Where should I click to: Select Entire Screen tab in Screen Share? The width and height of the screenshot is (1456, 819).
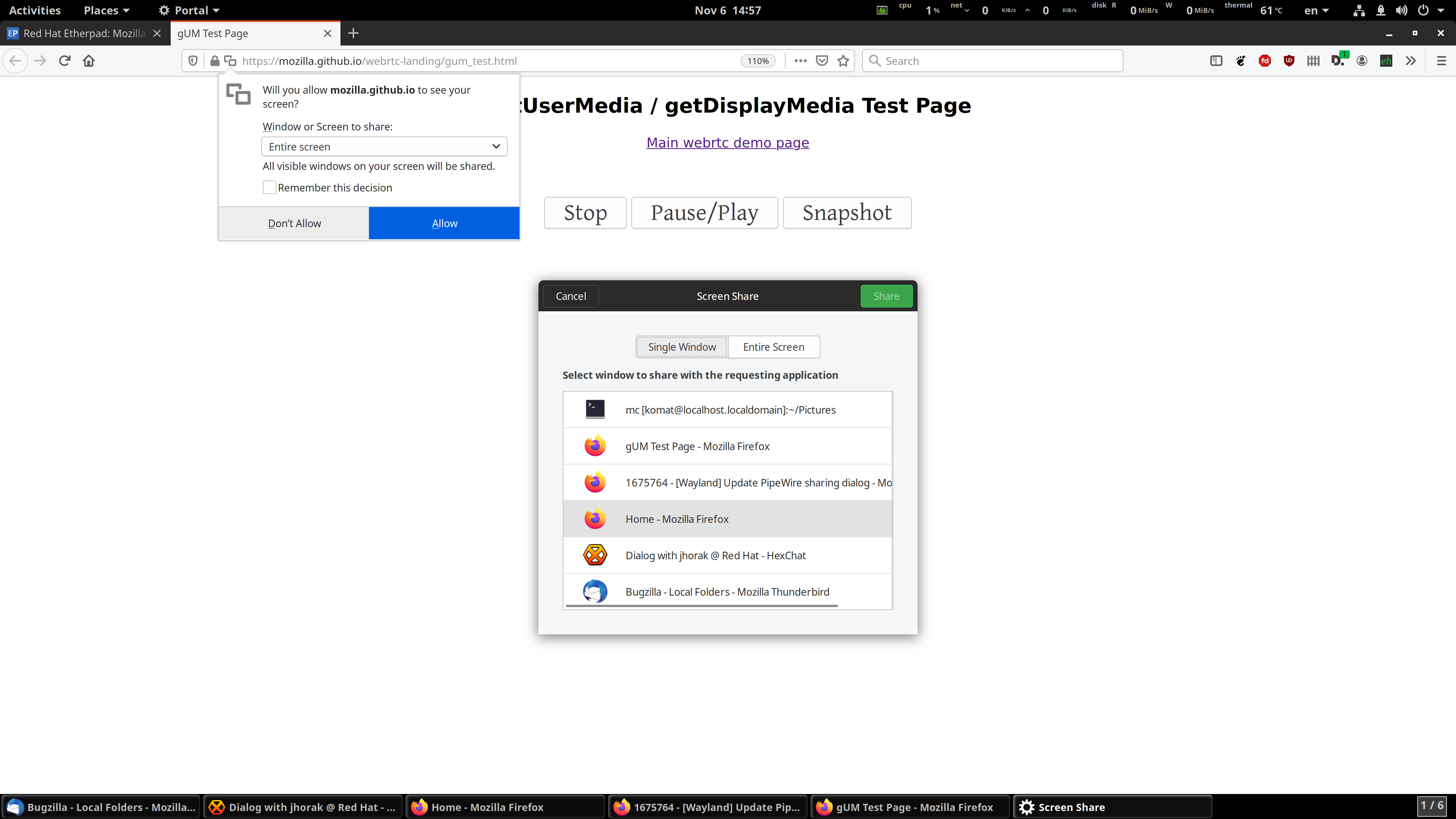coord(773,347)
